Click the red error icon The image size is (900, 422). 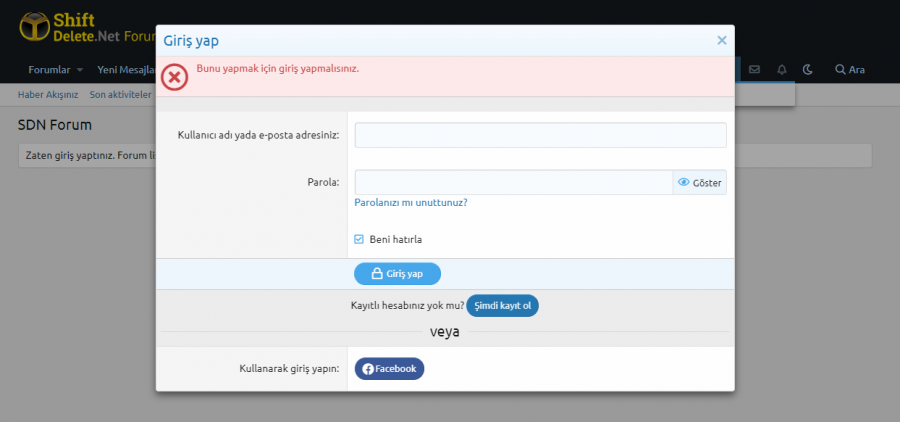[175, 76]
